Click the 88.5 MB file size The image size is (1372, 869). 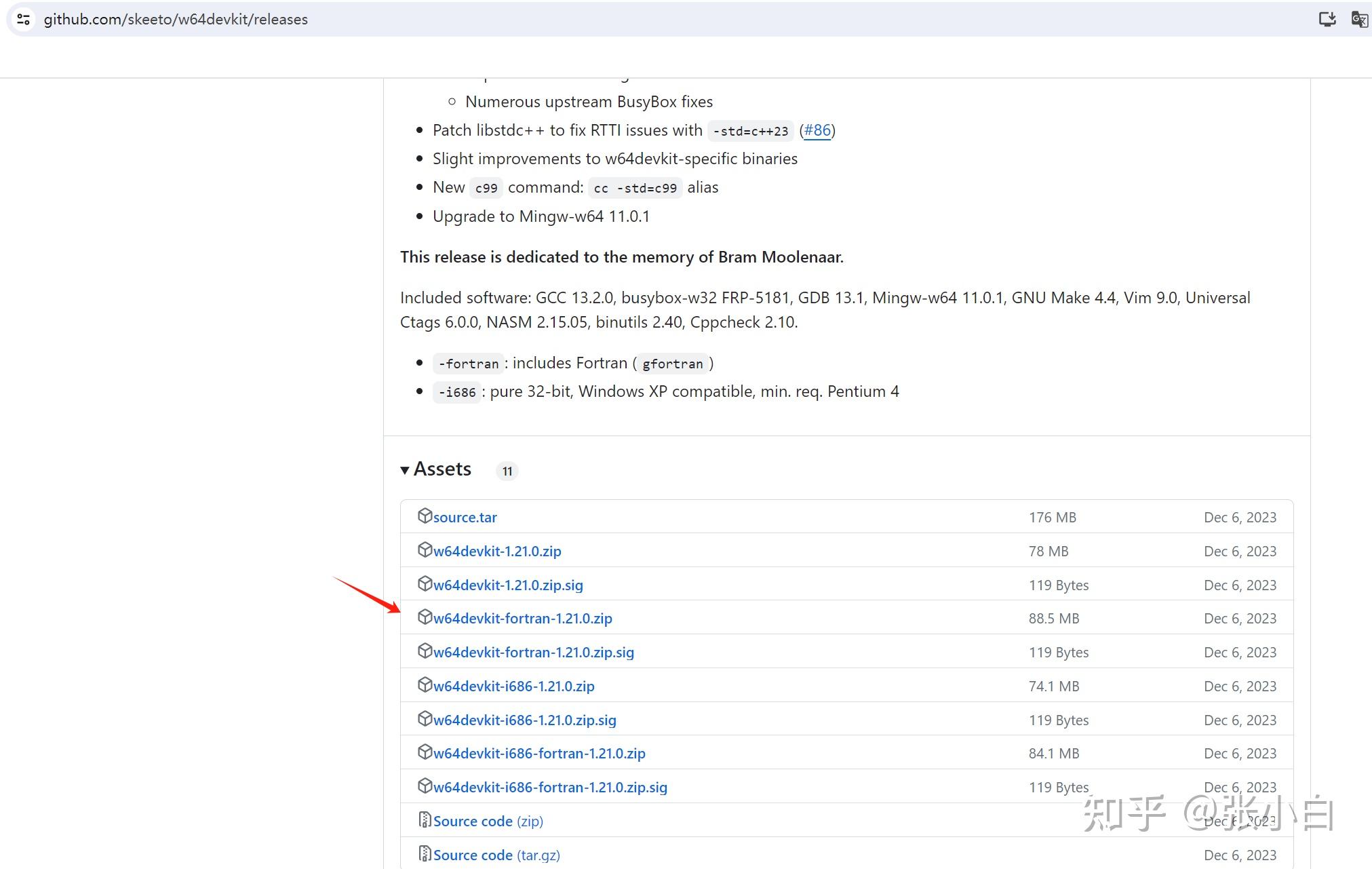[1054, 619]
